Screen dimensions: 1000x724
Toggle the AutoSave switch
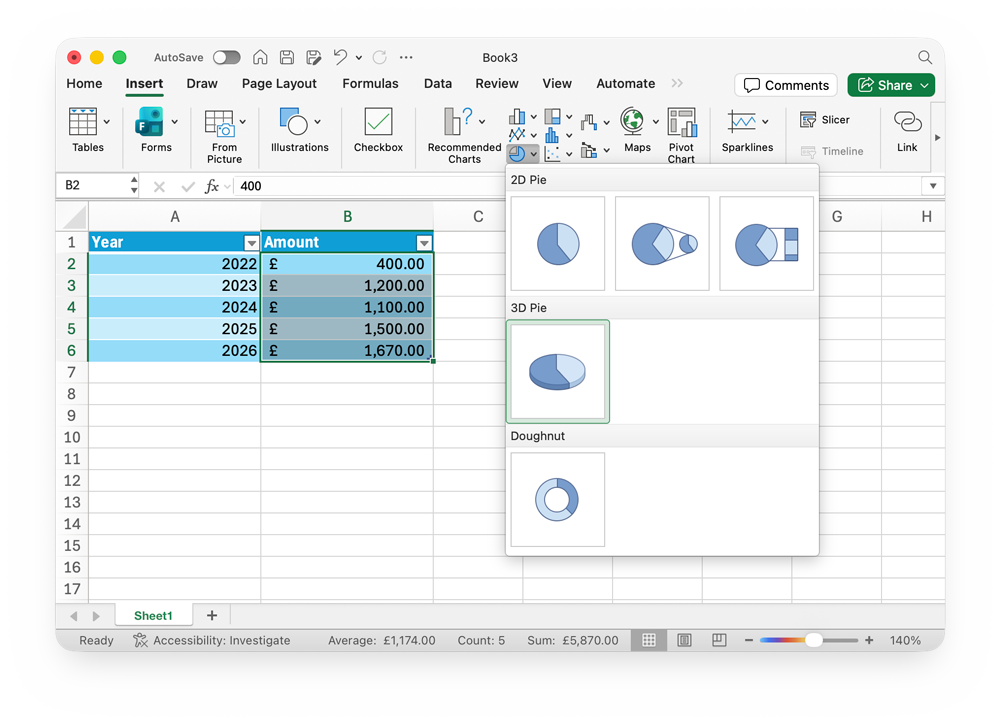coord(227,58)
